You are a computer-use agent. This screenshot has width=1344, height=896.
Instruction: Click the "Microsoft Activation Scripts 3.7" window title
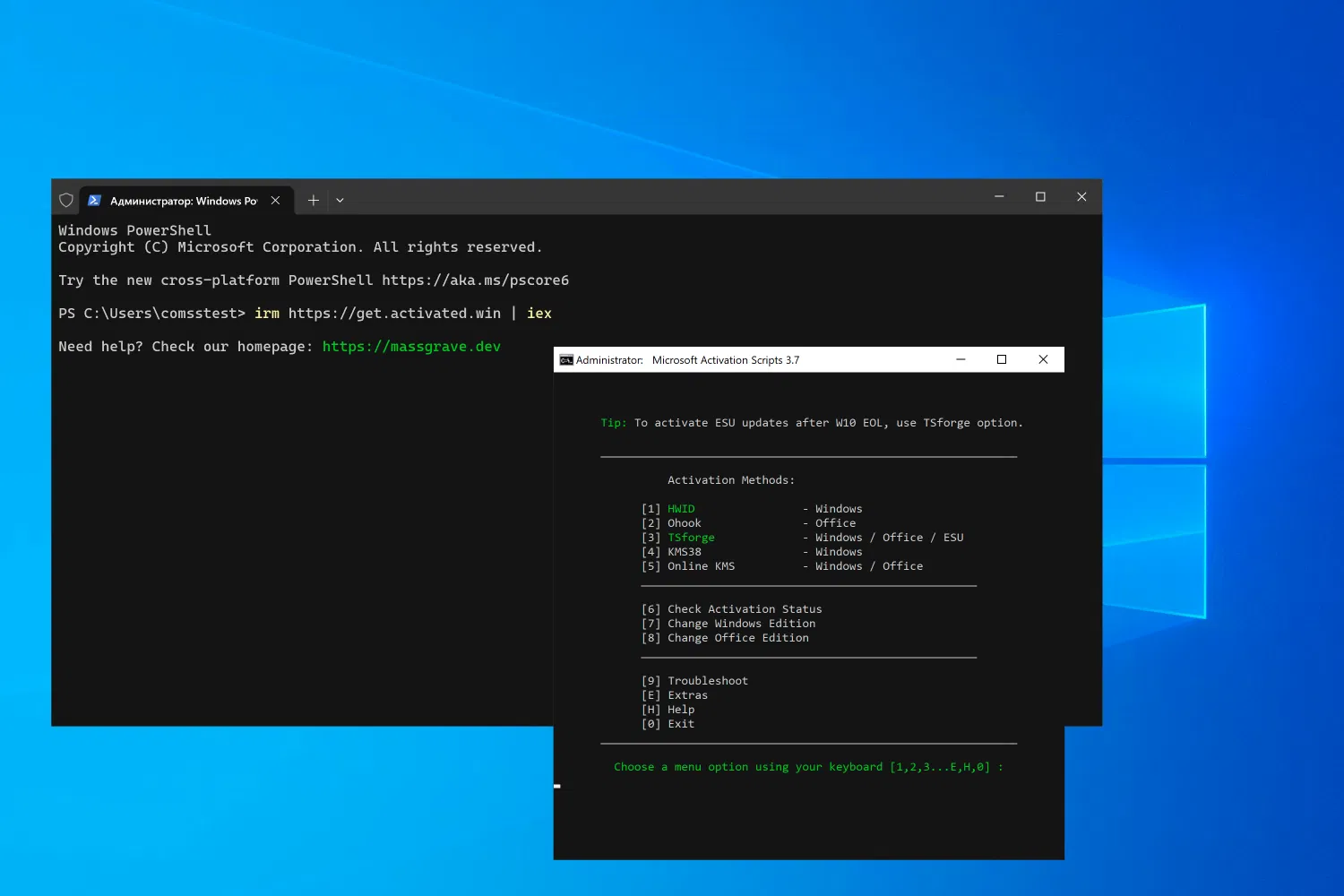726,360
